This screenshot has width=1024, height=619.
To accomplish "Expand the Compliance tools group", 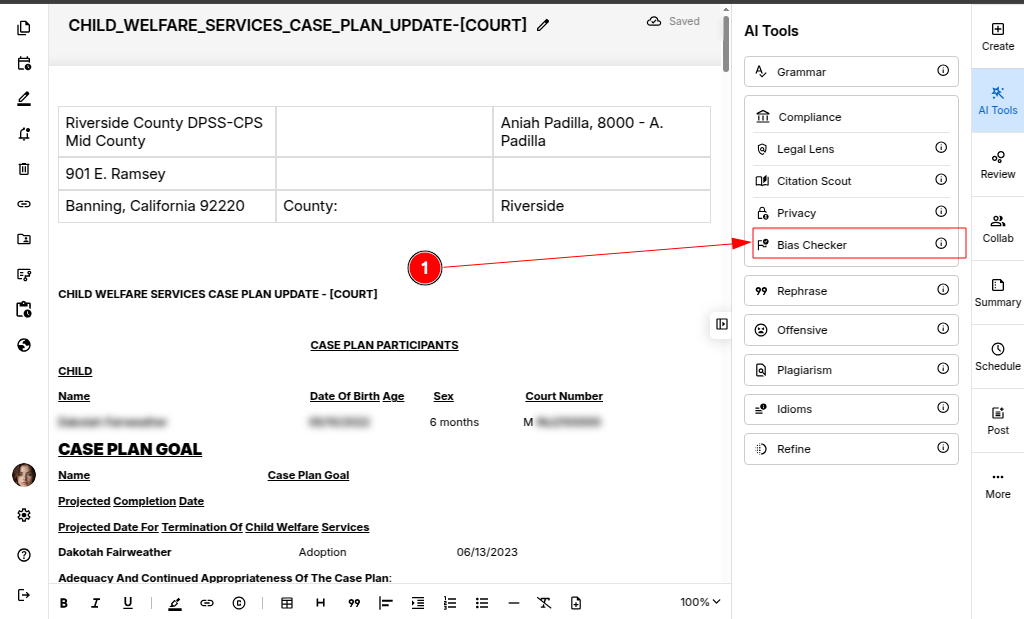I will click(x=809, y=117).
